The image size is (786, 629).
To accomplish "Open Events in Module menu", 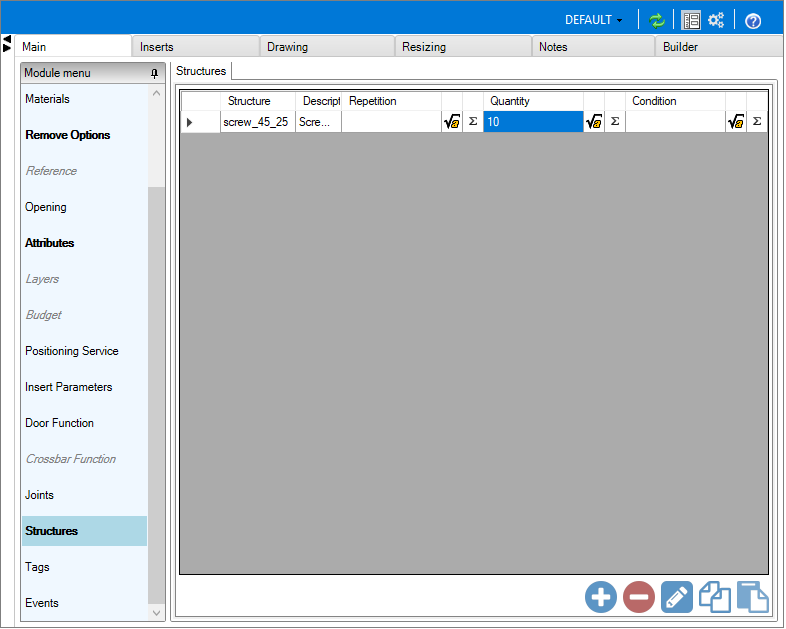I will tap(84, 603).
